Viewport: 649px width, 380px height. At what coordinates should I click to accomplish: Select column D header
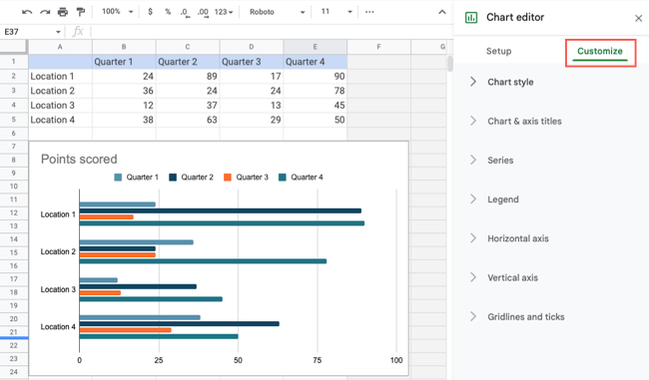(251, 47)
